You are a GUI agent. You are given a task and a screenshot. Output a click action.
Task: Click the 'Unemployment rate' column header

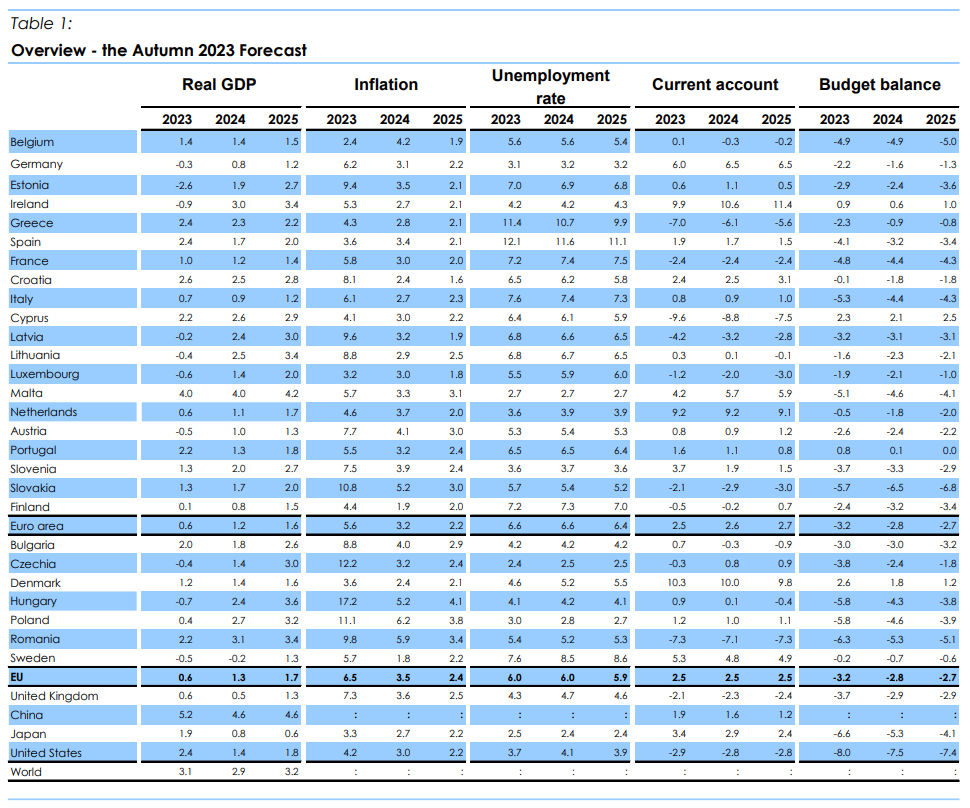point(551,87)
